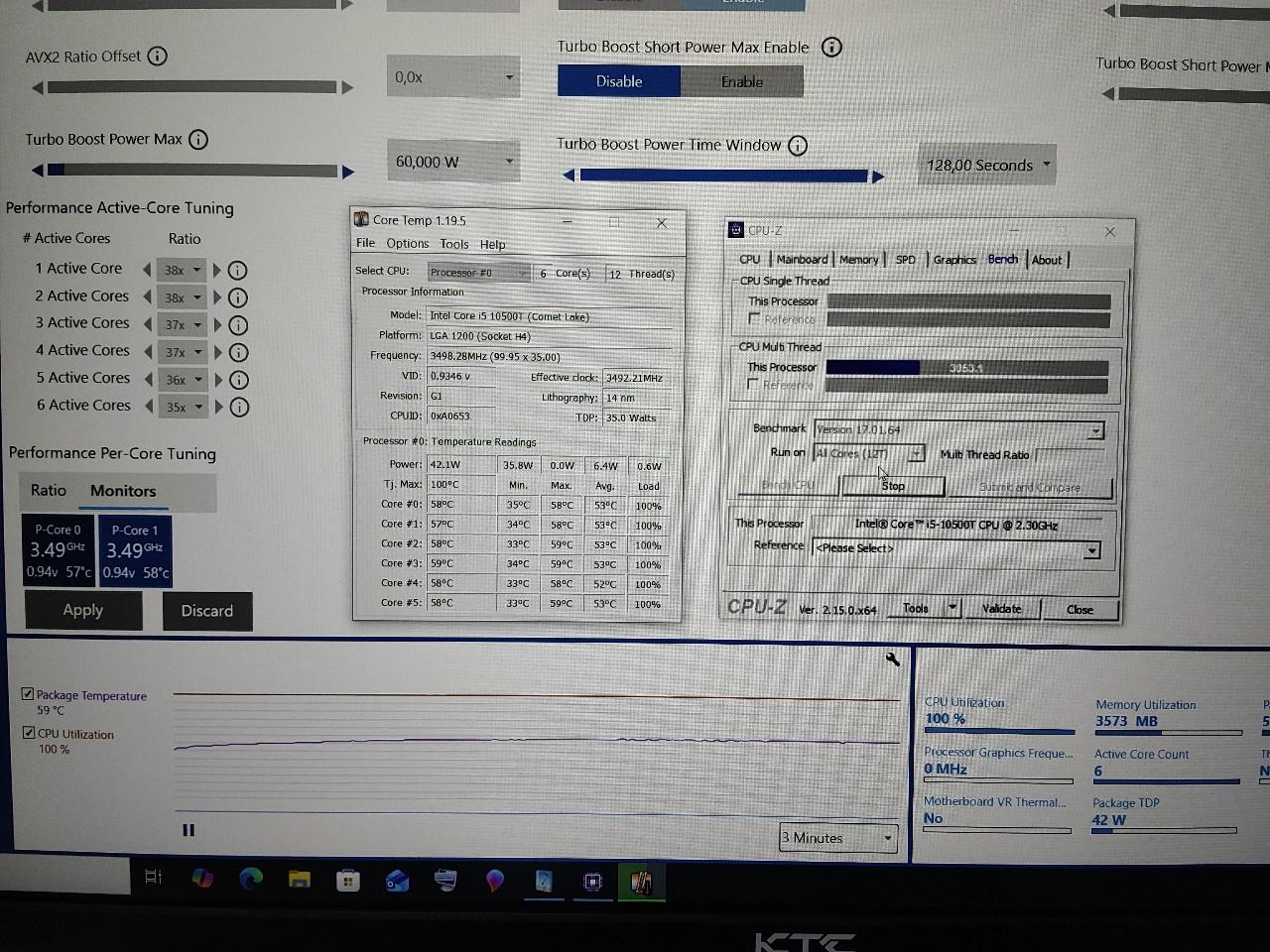Click Discard to revert tuning changes
This screenshot has height=952, width=1270.
pyautogui.click(x=207, y=611)
